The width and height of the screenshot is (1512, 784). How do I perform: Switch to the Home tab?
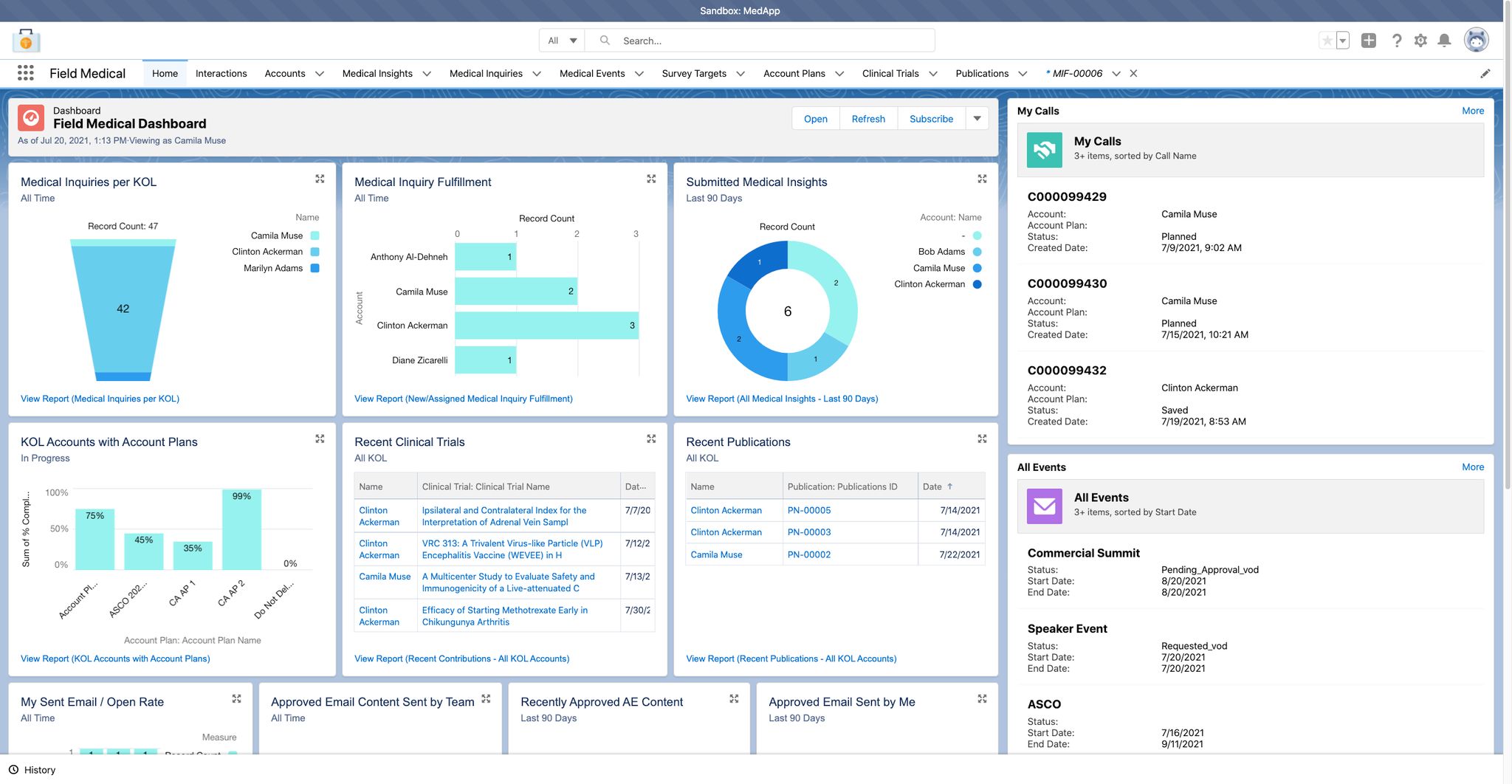165,73
